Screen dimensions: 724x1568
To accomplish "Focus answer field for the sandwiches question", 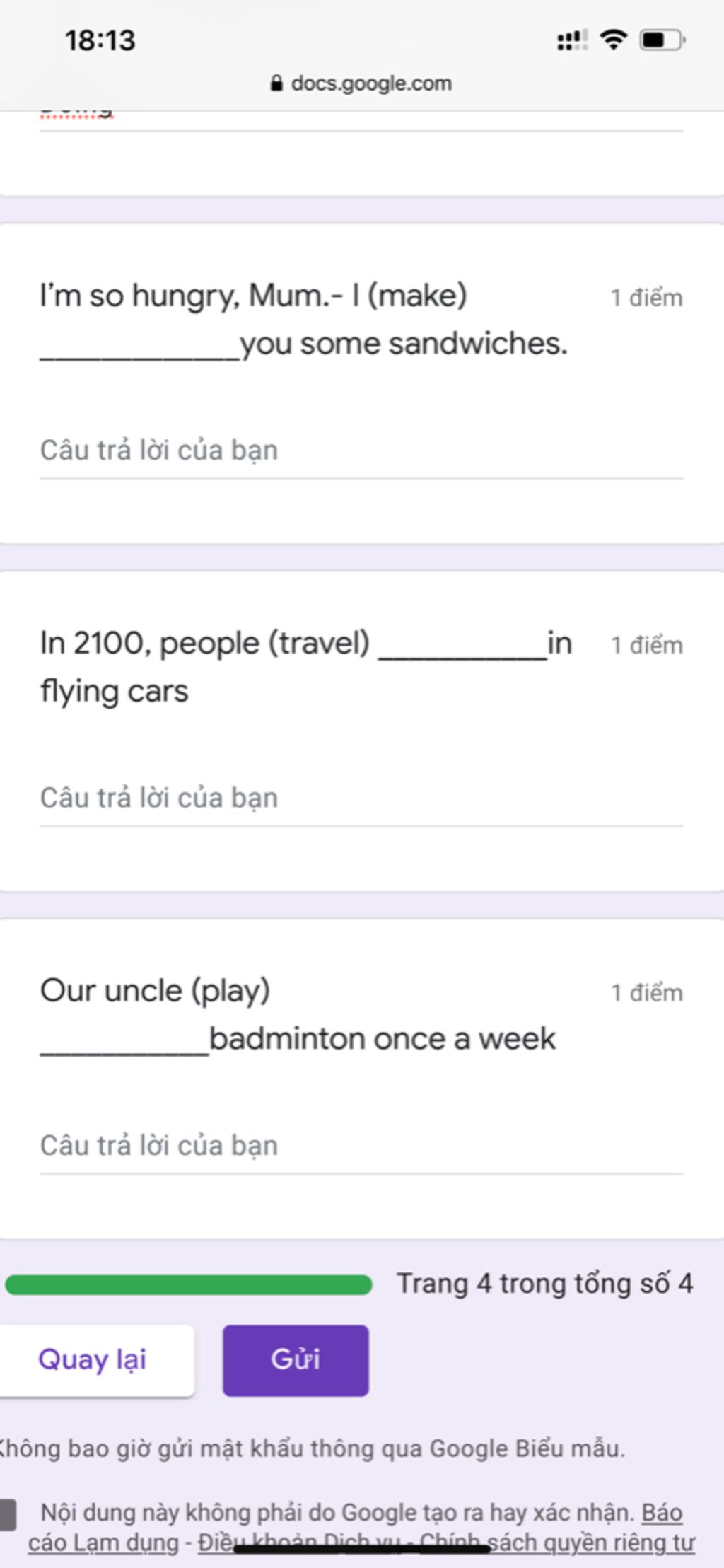I will 361,451.
